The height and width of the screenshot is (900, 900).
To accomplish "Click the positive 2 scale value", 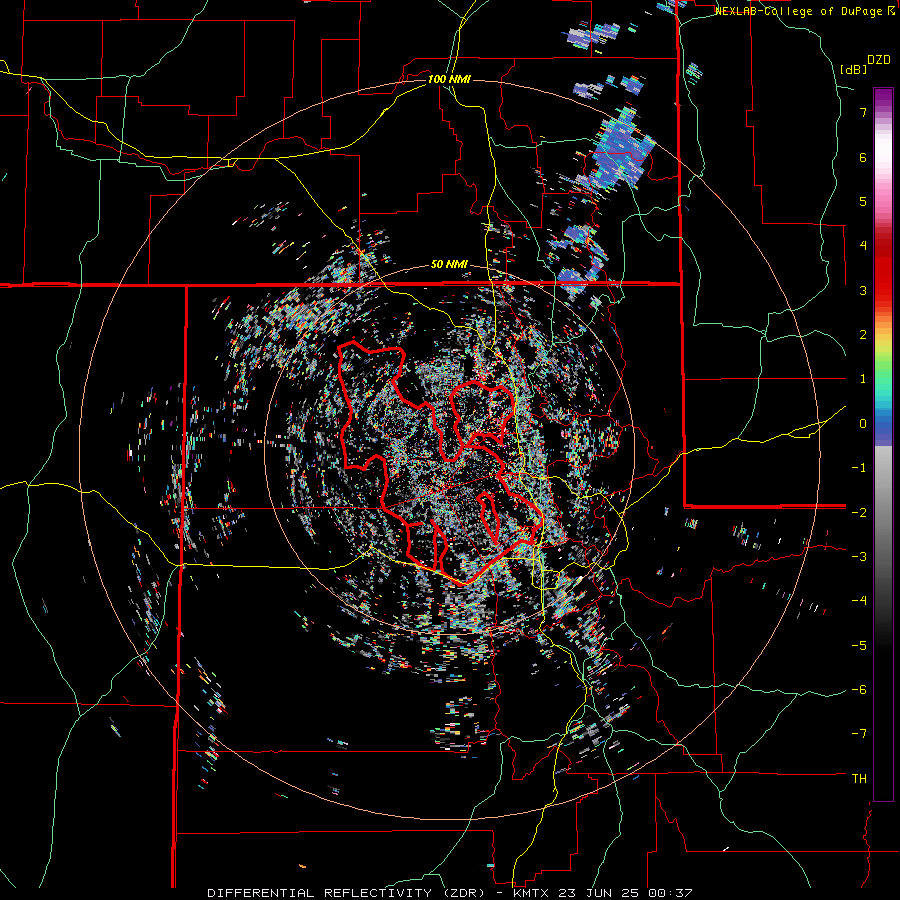I will pyautogui.click(x=863, y=335).
